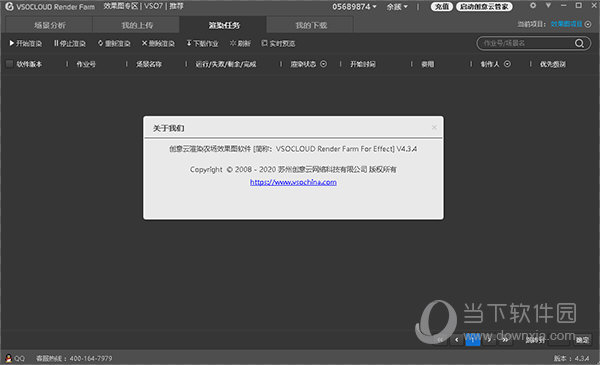Screen dimensions: 600x365
Task: Click the 充值 recharge button
Action: (442, 7)
